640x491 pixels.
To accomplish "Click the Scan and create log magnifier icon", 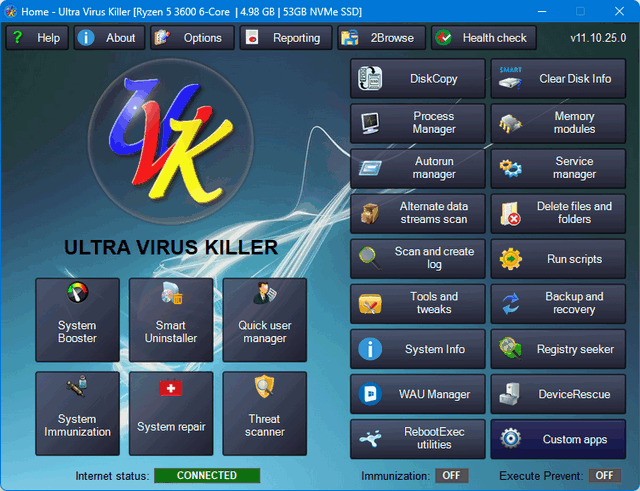I will click(x=370, y=258).
